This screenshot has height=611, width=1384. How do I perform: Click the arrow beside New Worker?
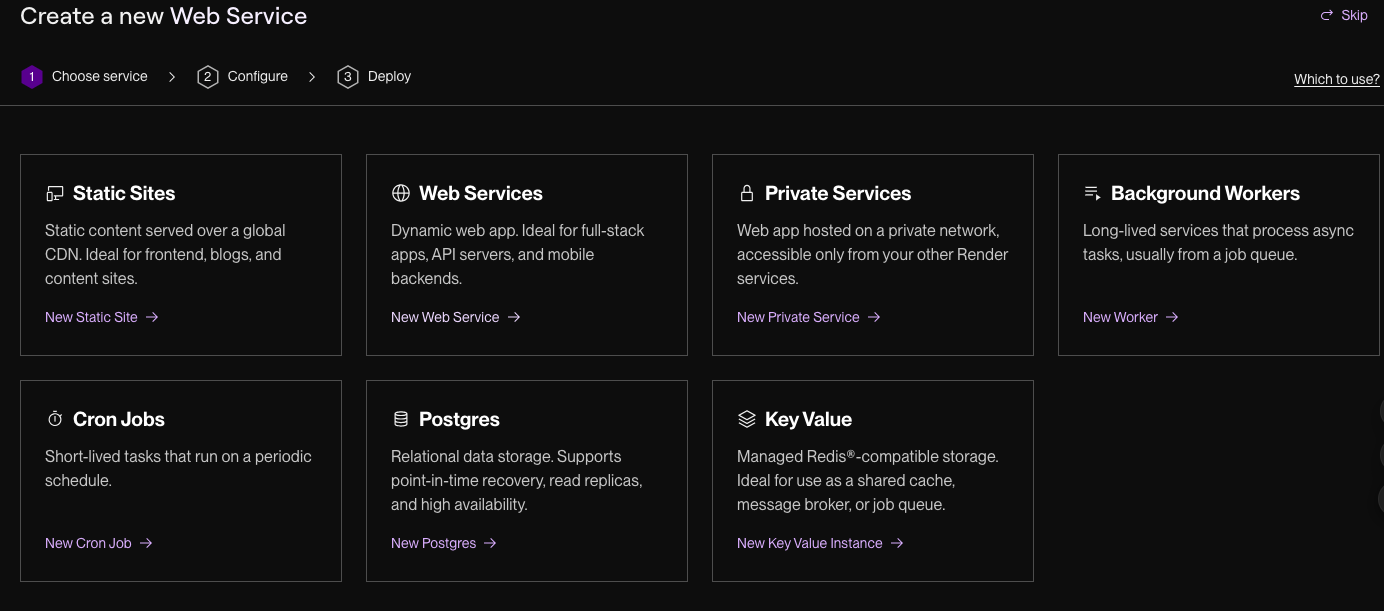(1172, 317)
